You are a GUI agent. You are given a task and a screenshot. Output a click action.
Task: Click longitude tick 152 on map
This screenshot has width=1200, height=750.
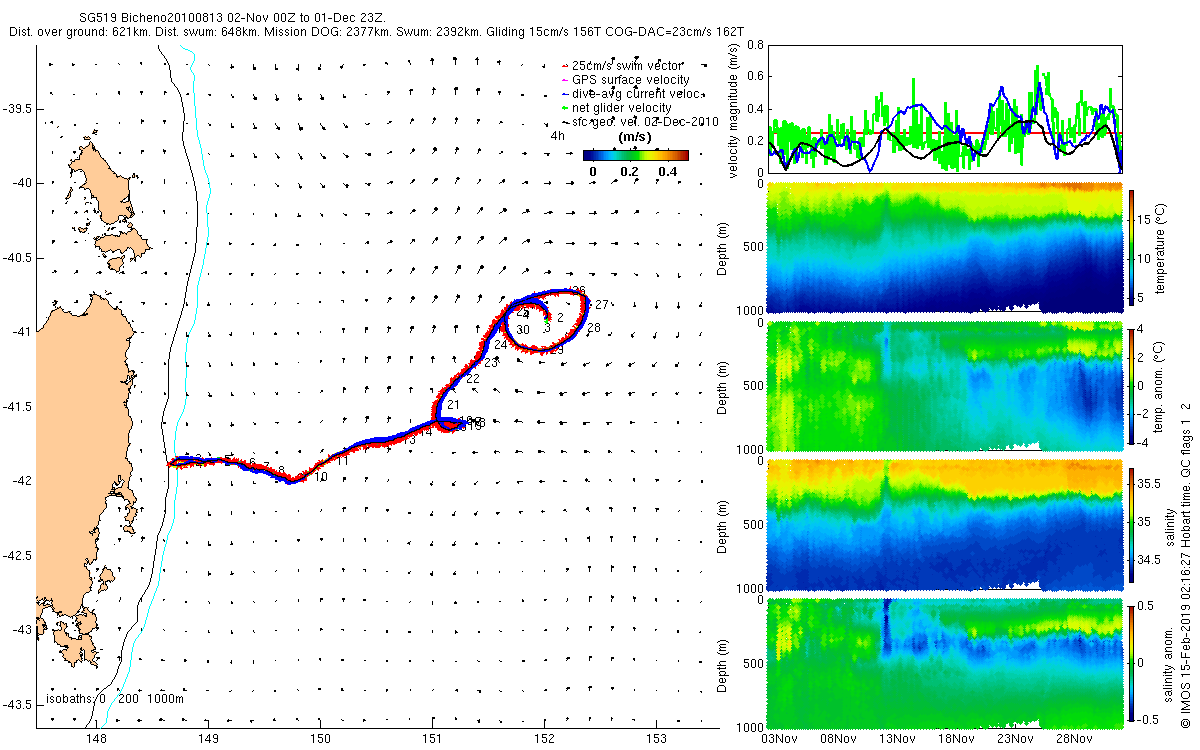tap(543, 740)
